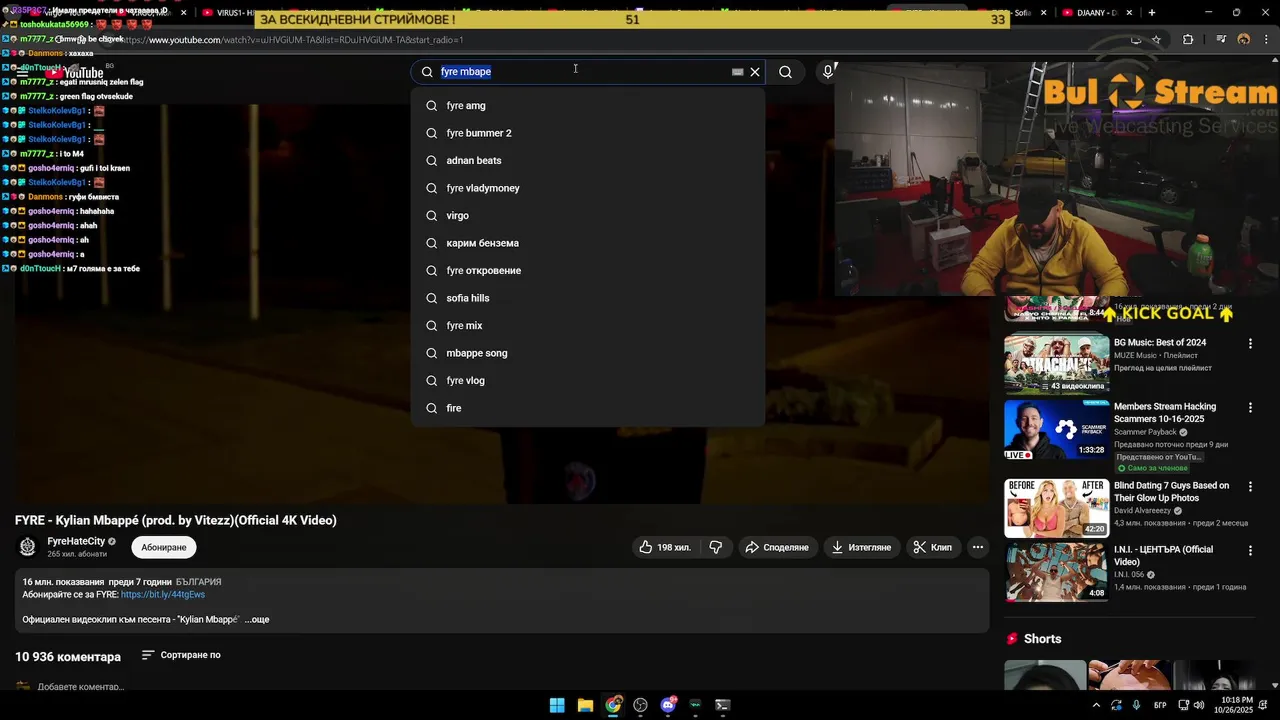1280x720 pixels.
Task: Click the Изтегляне download button
Action: (x=861, y=547)
